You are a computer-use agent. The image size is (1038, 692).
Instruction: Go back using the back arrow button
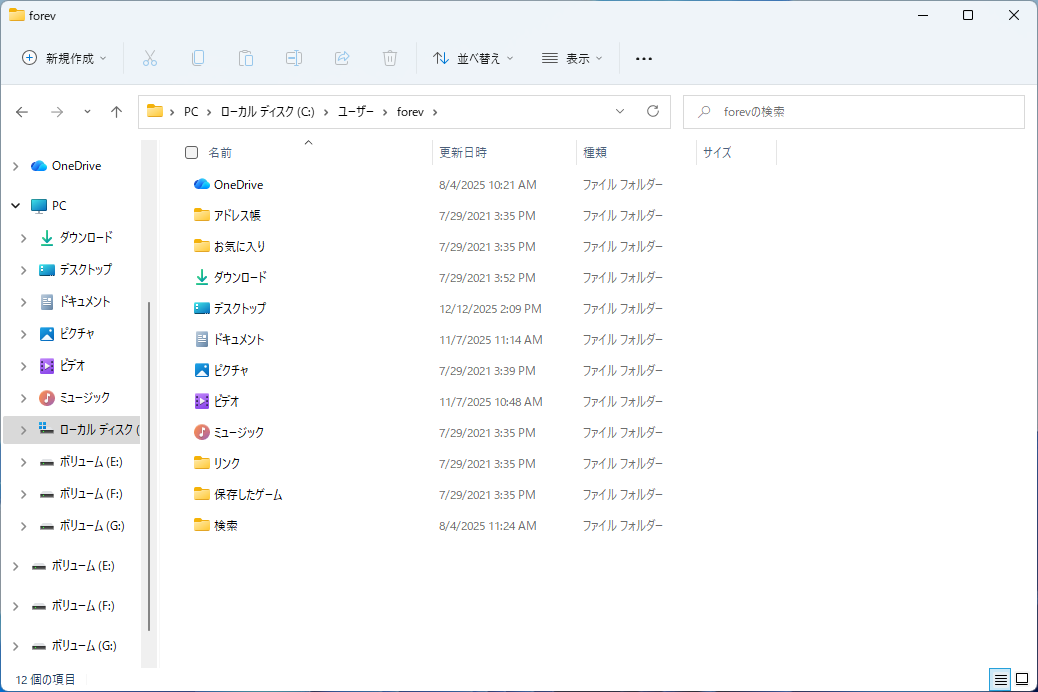(x=22, y=111)
